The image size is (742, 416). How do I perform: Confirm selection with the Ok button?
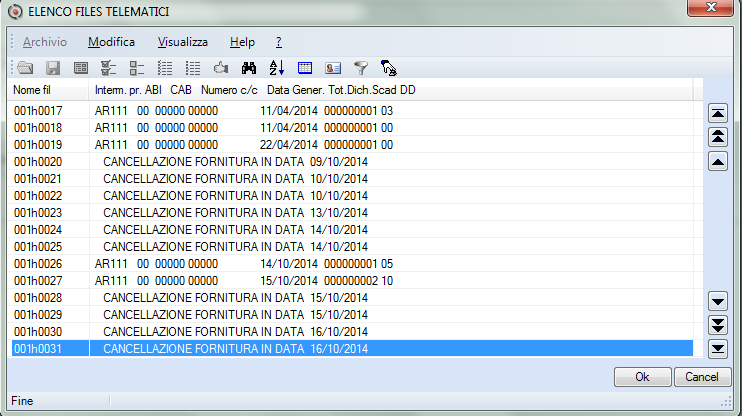pos(642,377)
